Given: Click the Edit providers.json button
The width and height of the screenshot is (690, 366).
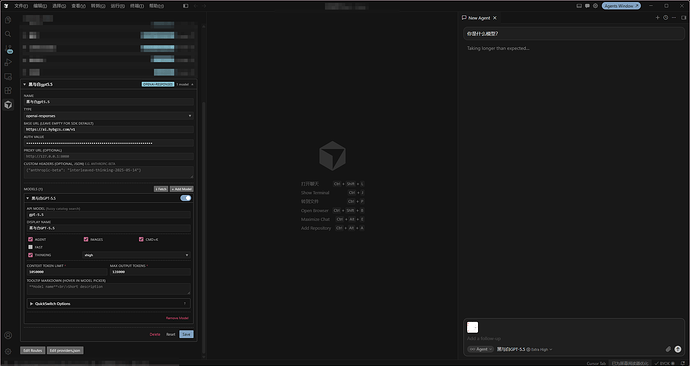Looking at the screenshot, I should coord(65,351).
